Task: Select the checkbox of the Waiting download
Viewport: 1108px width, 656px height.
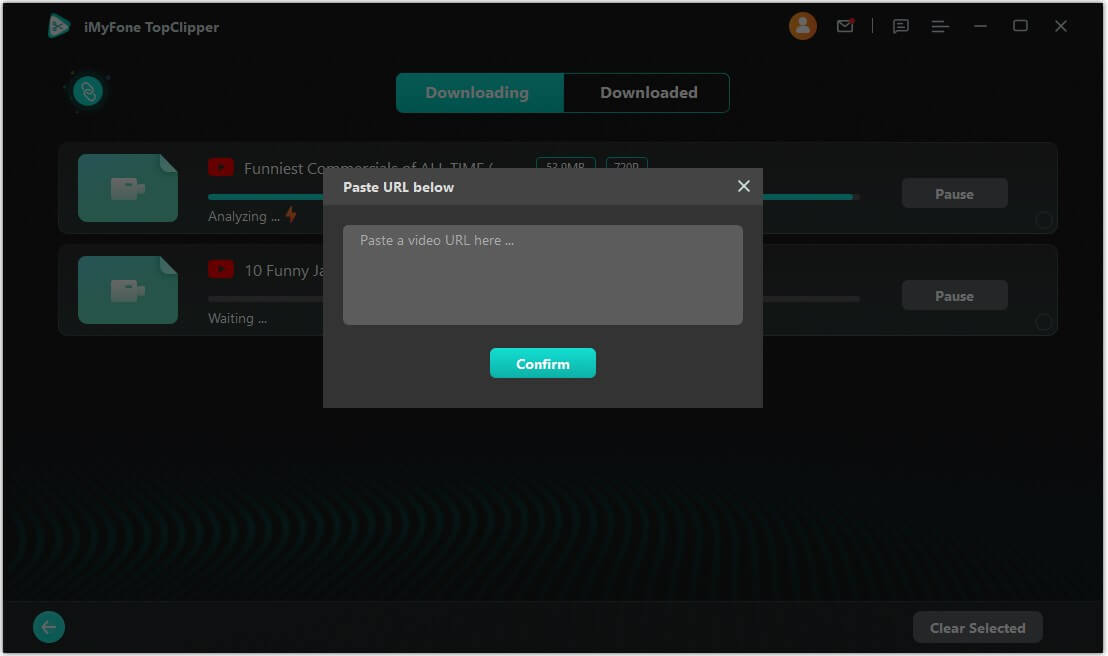Action: (x=1043, y=322)
